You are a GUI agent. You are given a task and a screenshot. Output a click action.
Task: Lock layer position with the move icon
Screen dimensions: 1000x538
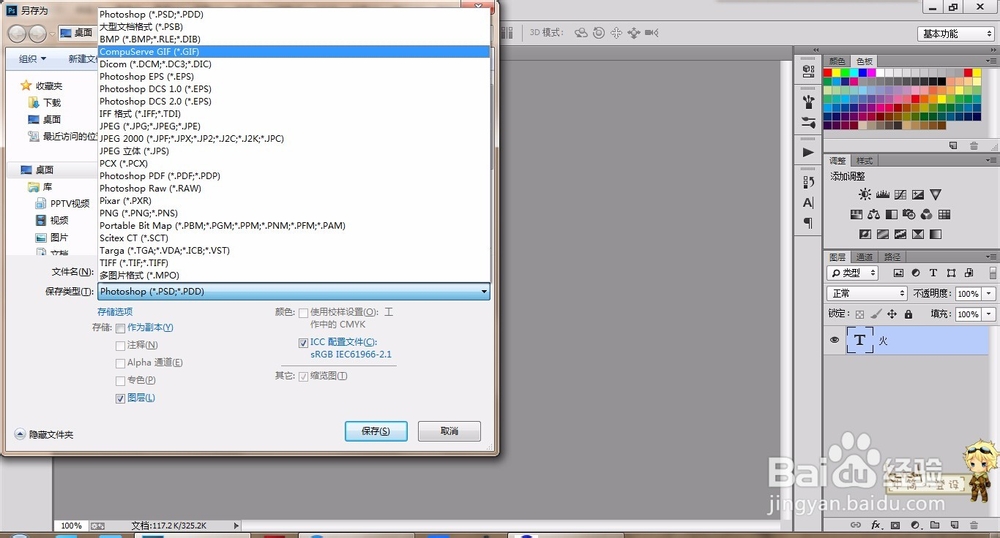pyautogui.click(x=892, y=314)
